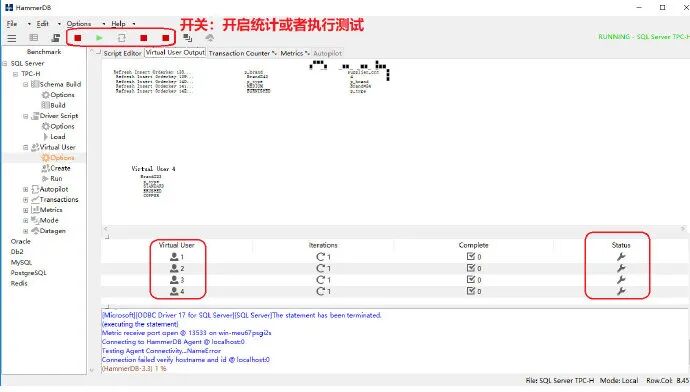Screen dimensions: 690x392
Task: Switch to the Virtual User Output tab
Action: pos(175,52)
